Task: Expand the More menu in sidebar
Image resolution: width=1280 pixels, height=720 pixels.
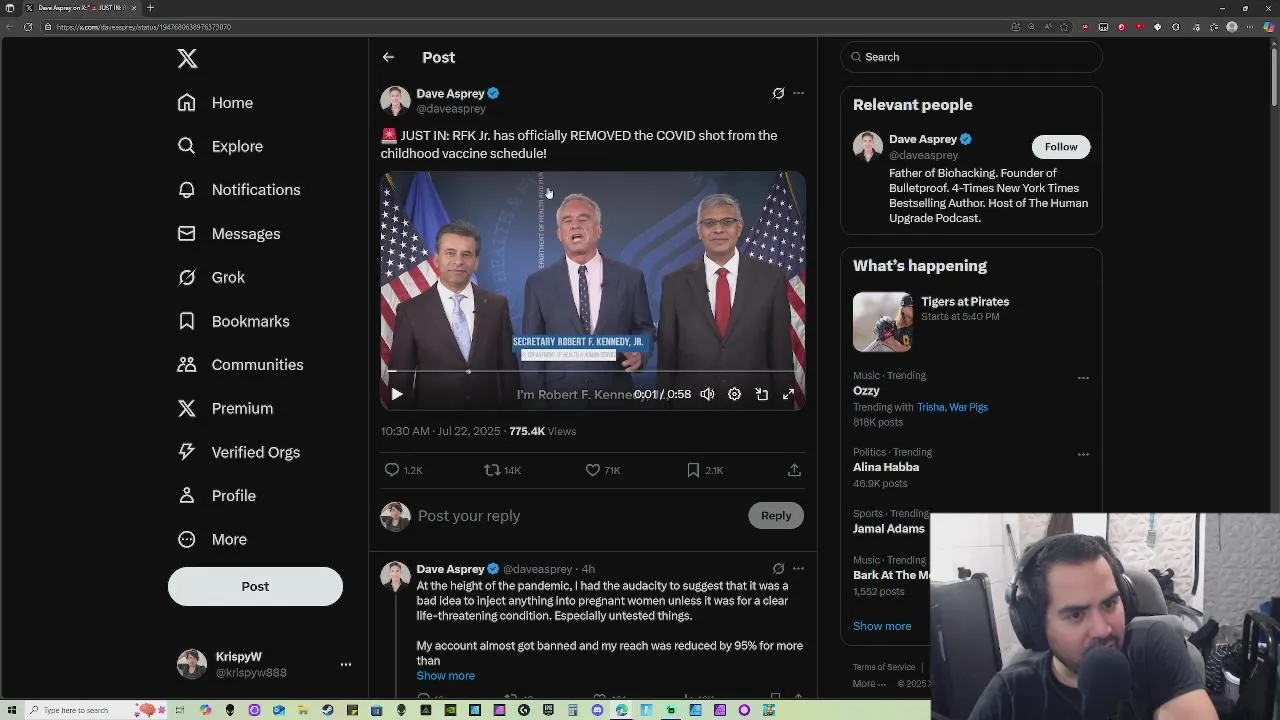Action: point(212,539)
